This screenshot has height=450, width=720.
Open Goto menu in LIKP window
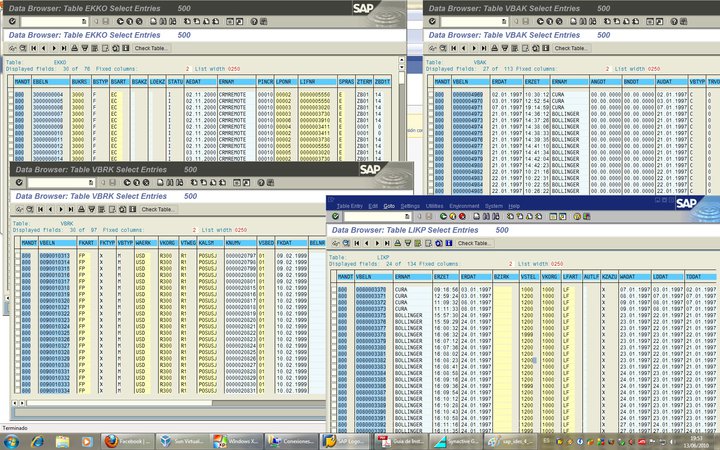pos(389,206)
